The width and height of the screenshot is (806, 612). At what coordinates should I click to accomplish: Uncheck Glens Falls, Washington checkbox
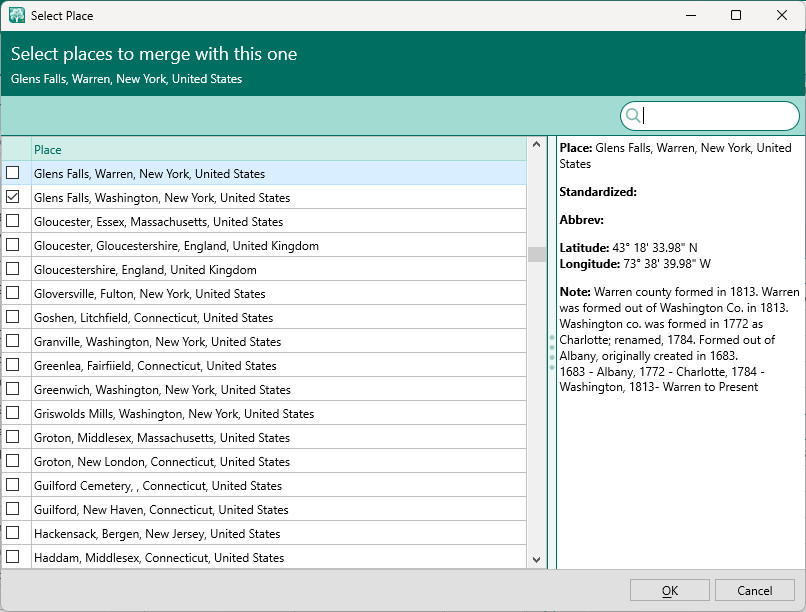point(13,197)
